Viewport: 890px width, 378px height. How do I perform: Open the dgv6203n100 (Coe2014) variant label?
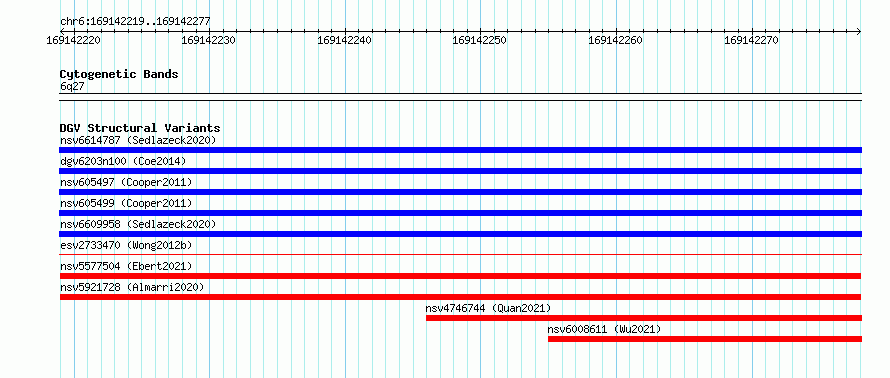123,161
